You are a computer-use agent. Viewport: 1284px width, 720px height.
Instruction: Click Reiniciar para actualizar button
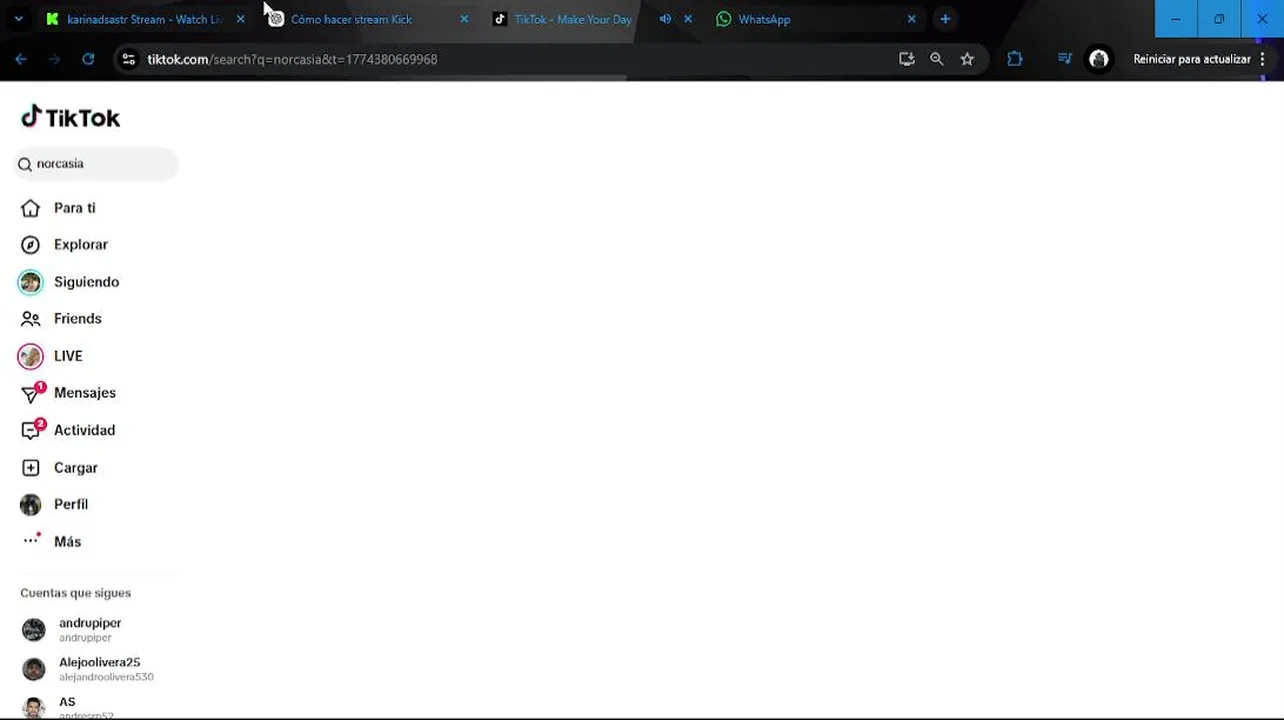pyautogui.click(x=1192, y=59)
